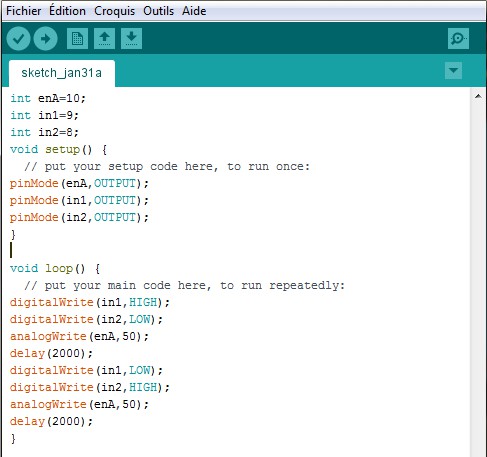This screenshot has height=457, width=487.
Task: Place cursor on the void setup() line
Action: coord(58,149)
